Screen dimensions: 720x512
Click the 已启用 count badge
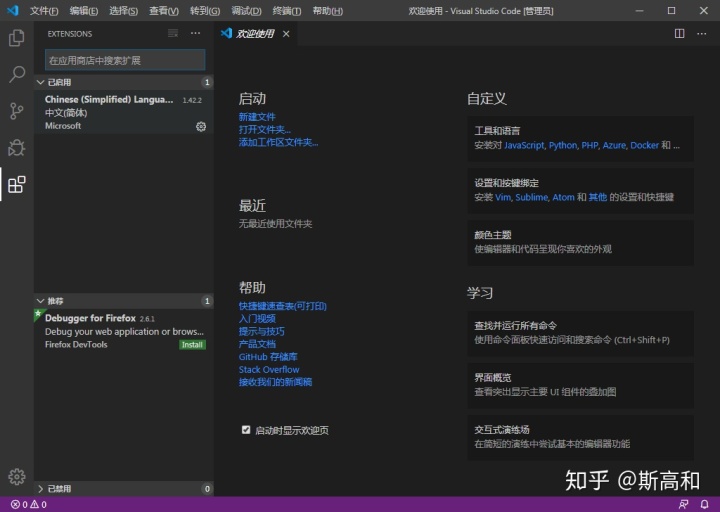coord(207,82)
